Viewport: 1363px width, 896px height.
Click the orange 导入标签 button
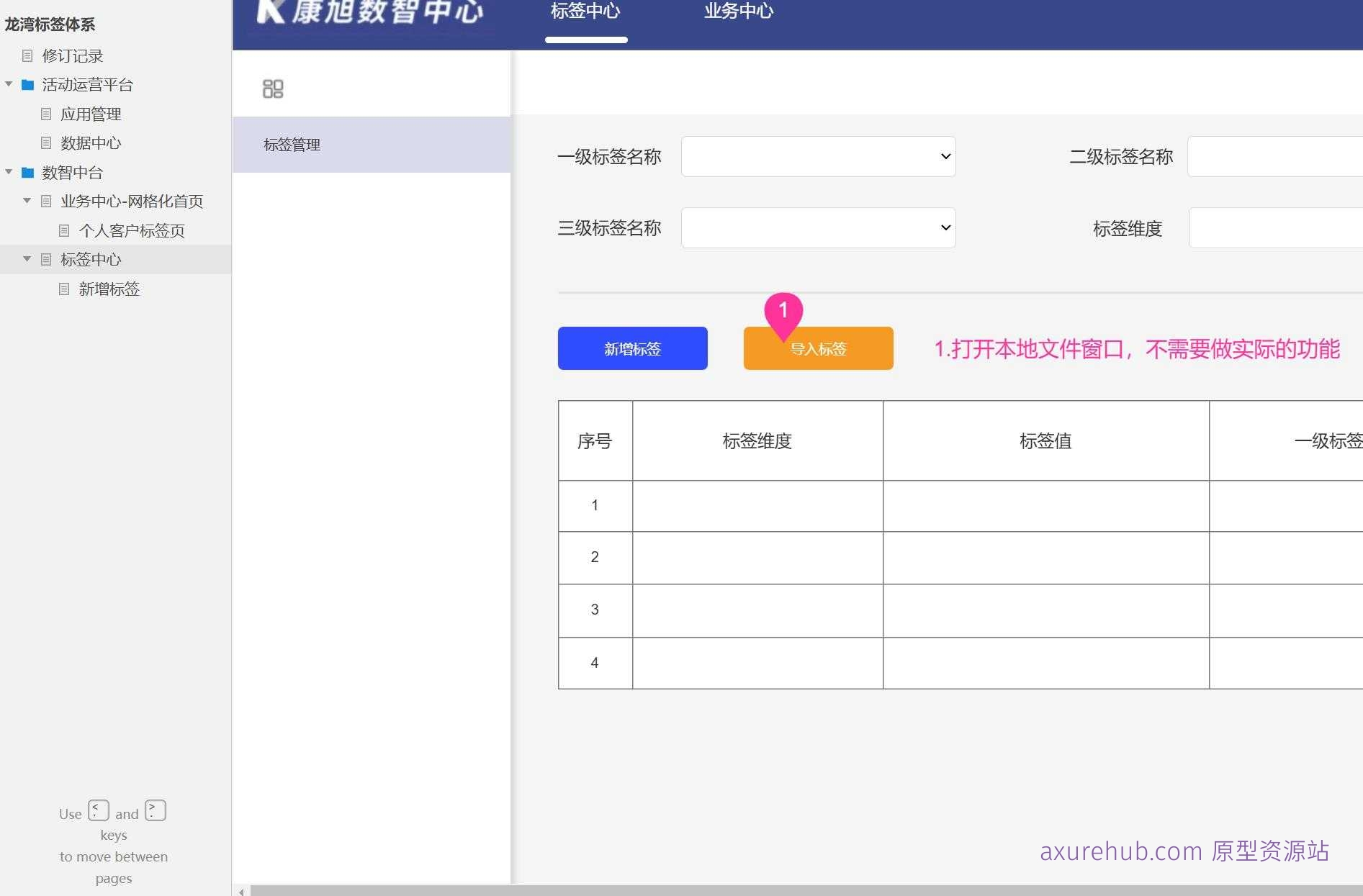pos(818,348)
